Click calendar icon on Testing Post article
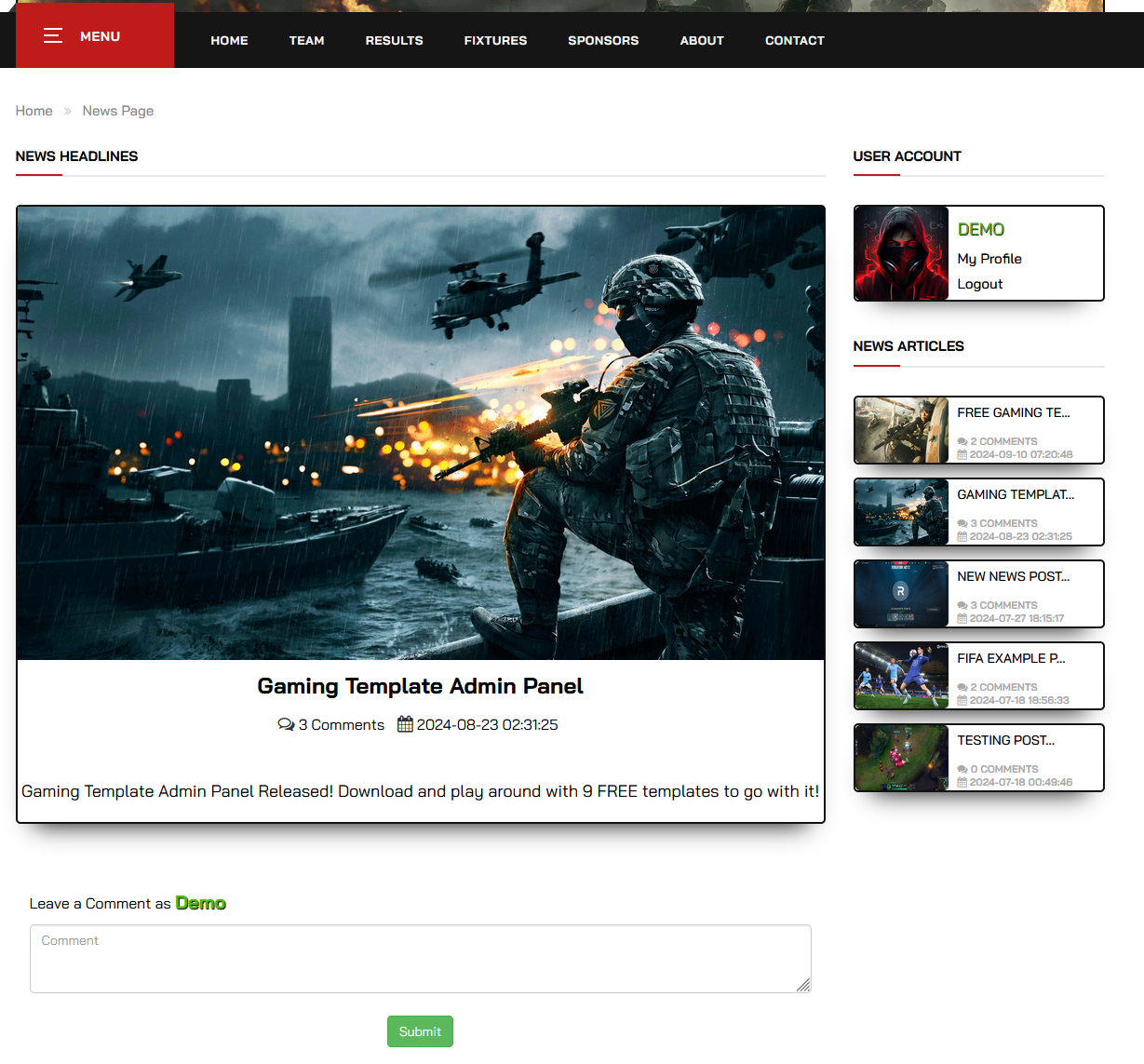This screenshot has height=1064, width=1144. tap(962, 783)
